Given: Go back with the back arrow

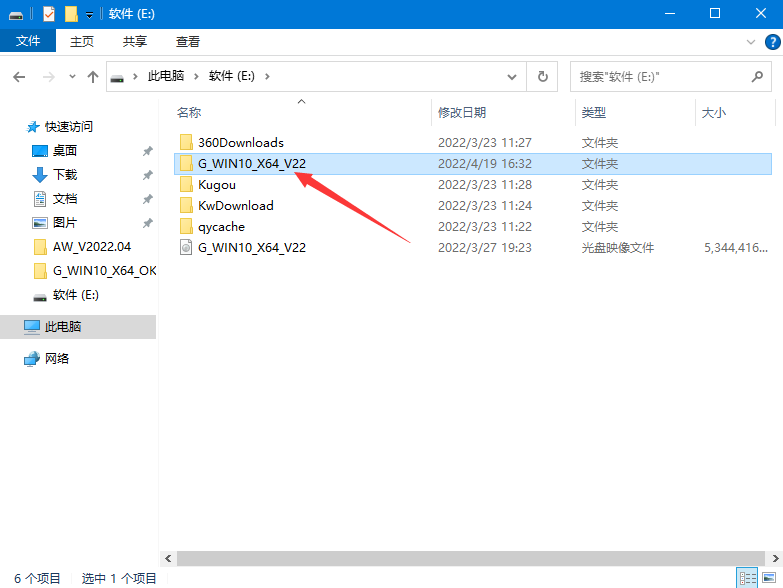Looking at the screenshot, I should tap(19, 77).
